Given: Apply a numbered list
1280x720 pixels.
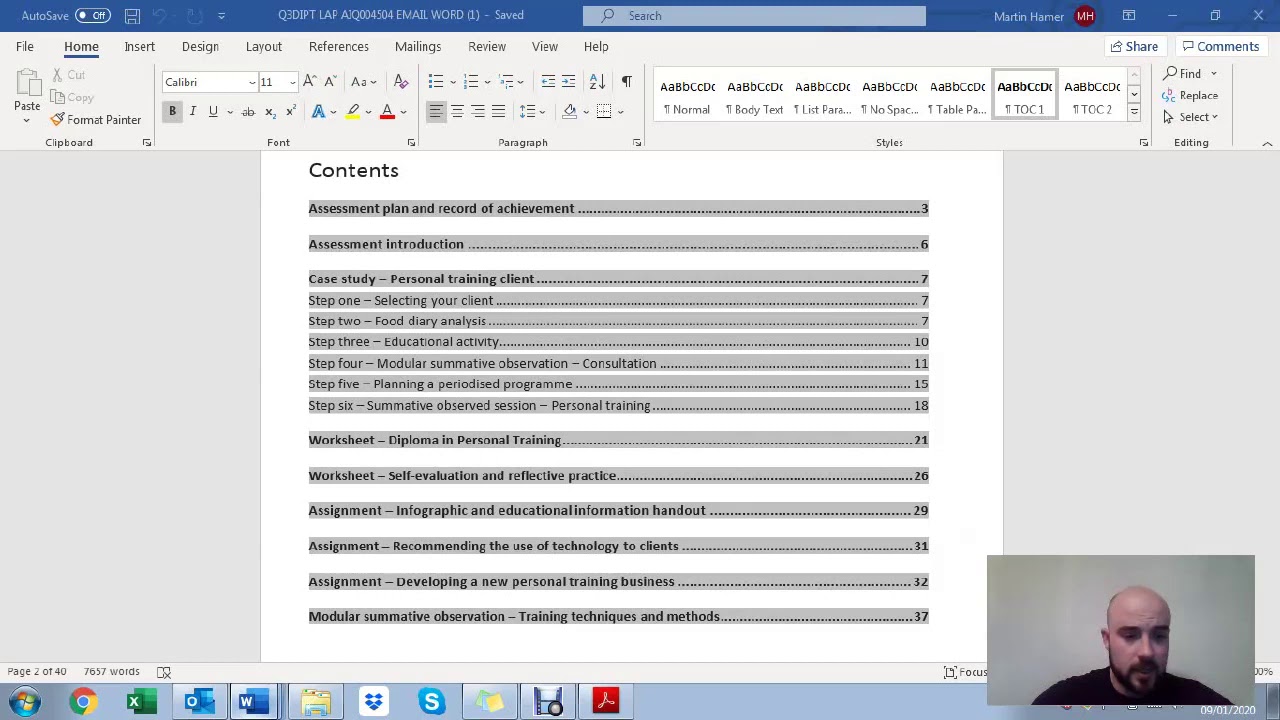Looking at the screenshot, I should 471,82.
